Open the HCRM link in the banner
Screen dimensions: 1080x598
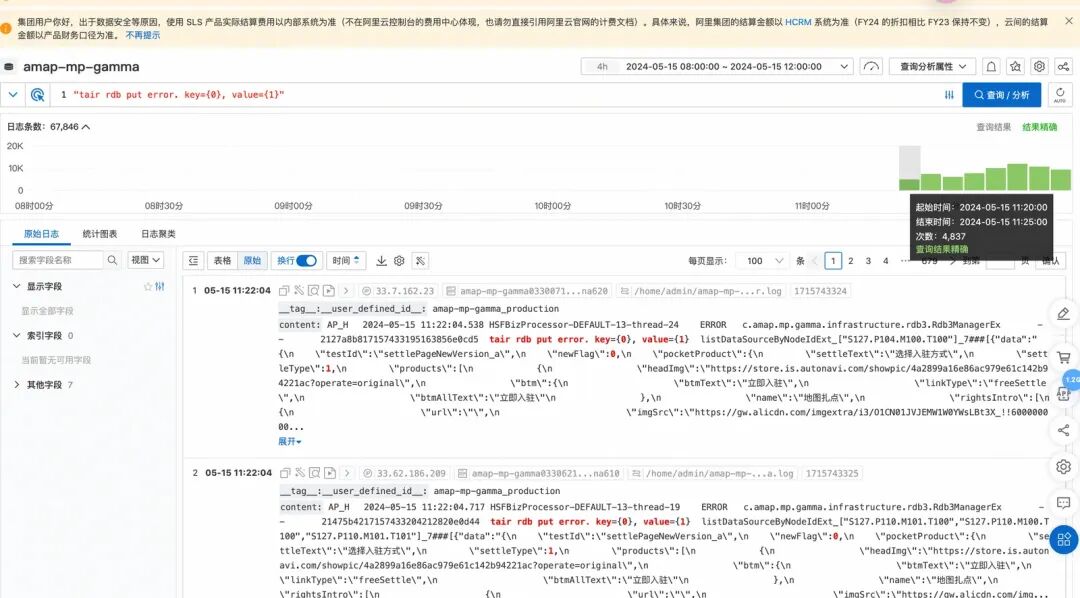point(798,22)
